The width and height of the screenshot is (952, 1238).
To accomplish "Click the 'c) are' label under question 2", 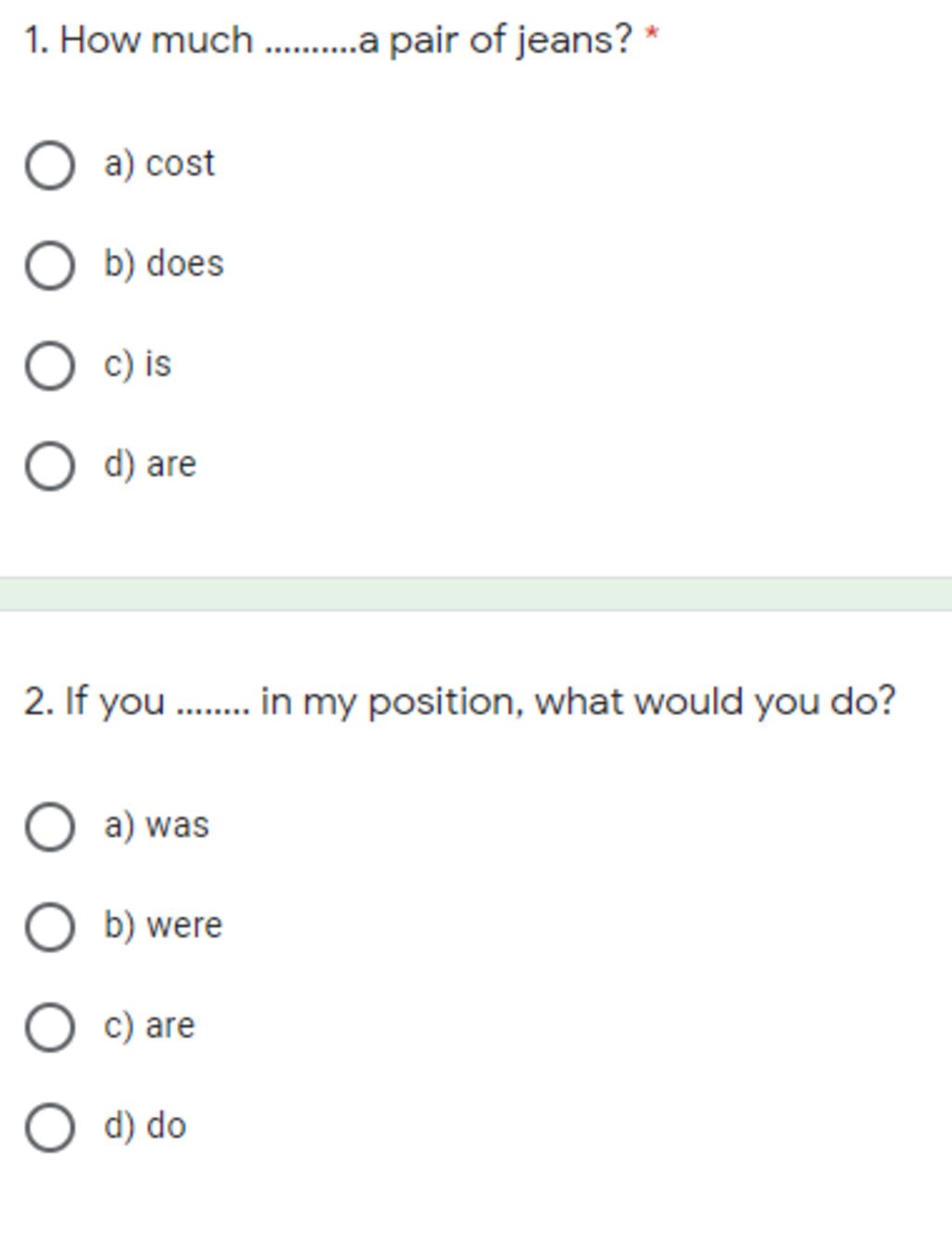I will tap(149, 1025).
